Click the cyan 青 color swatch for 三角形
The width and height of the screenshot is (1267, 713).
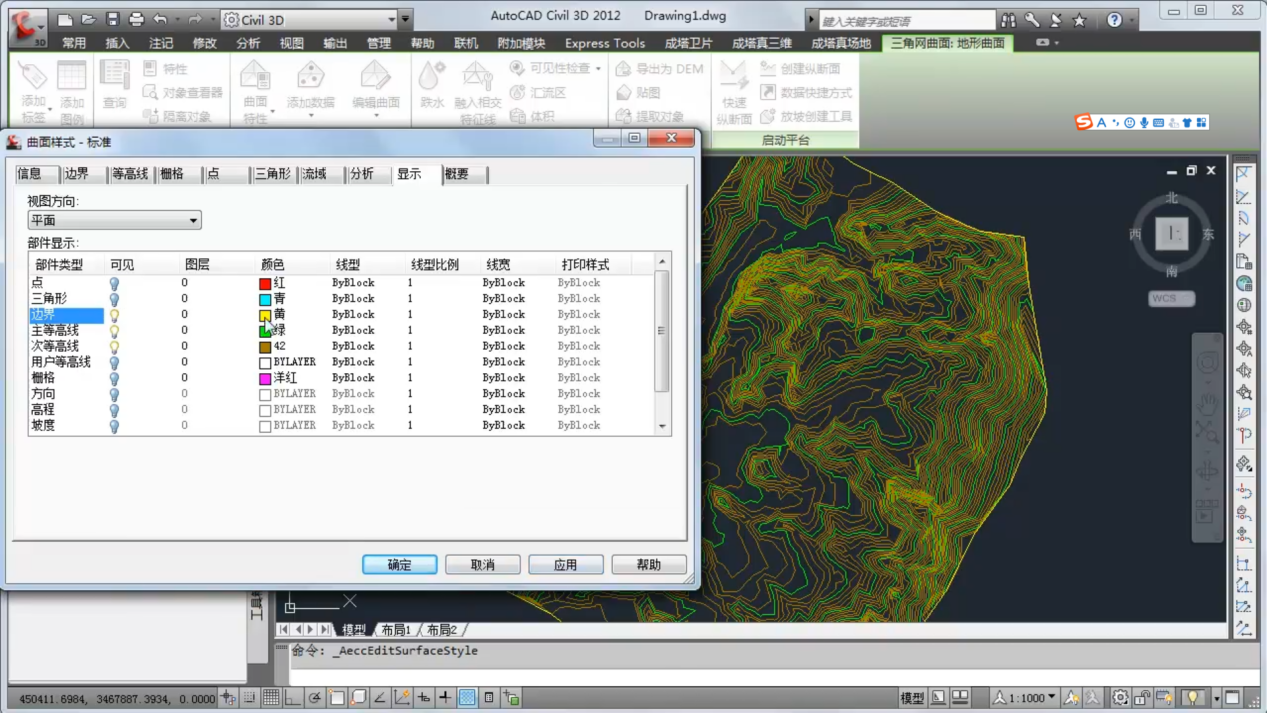tap(265, 300)
